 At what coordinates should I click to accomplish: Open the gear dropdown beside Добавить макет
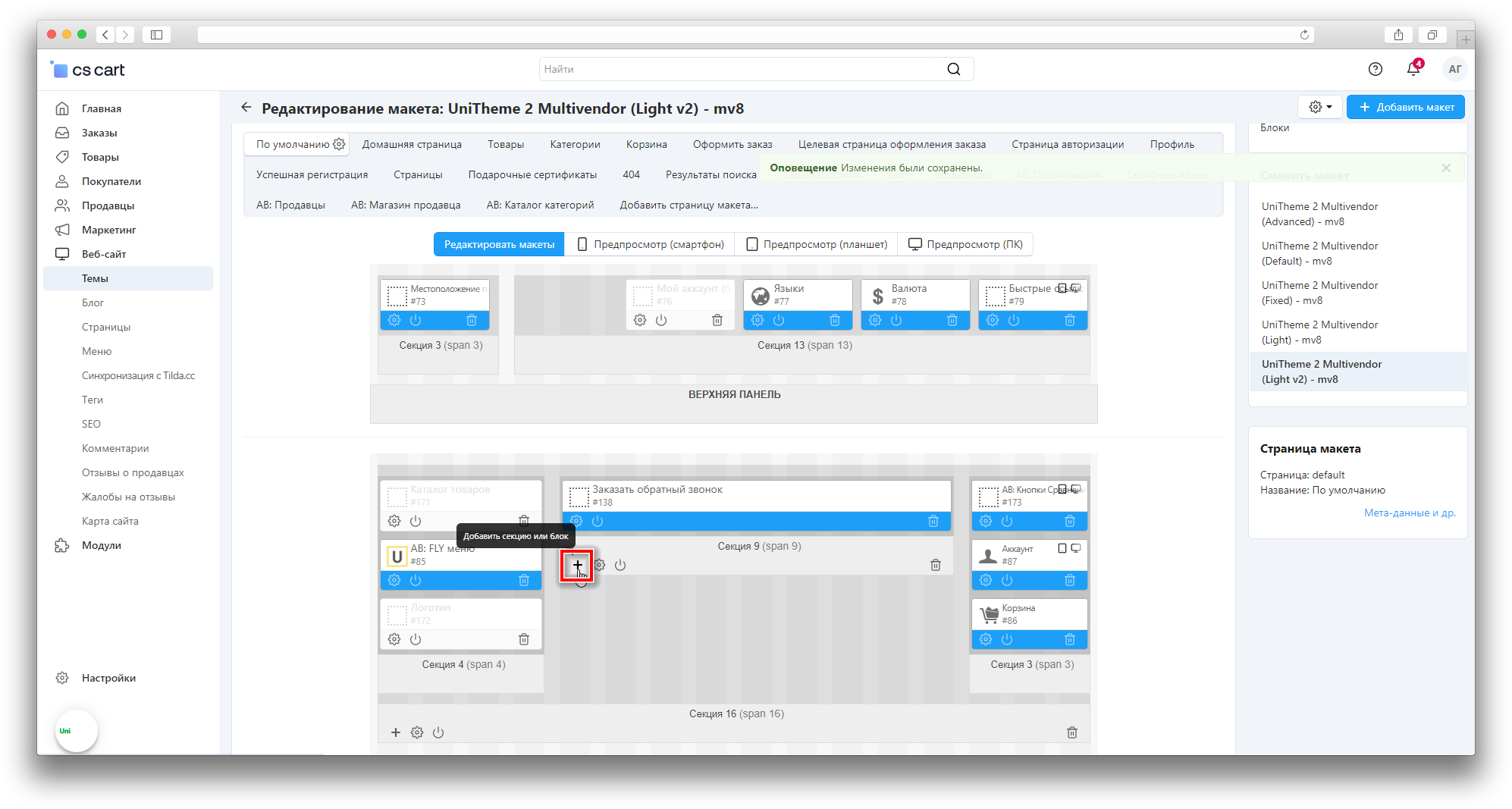1319,107
